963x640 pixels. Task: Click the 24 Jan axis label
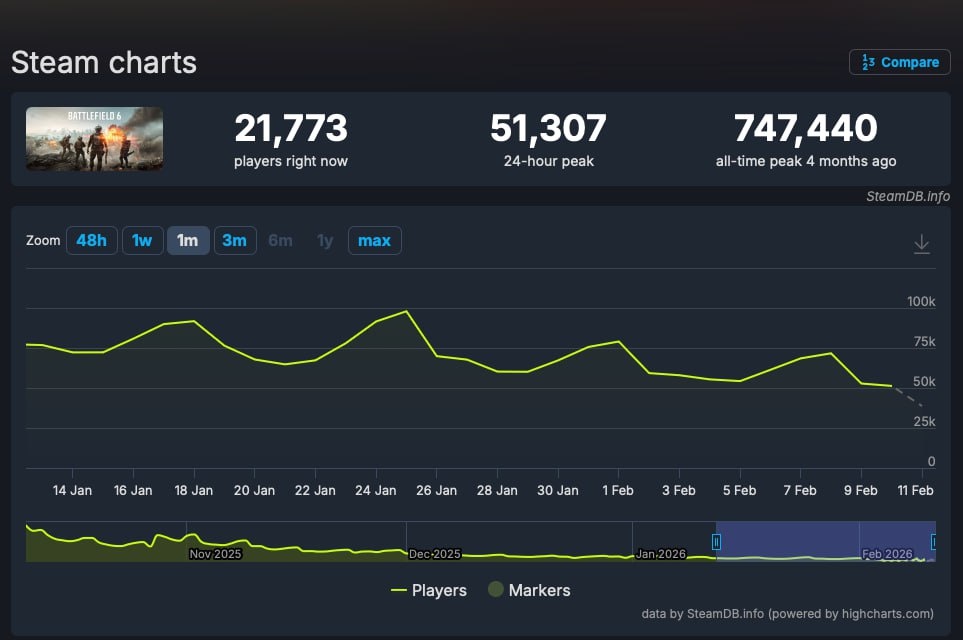coord(375,490)
